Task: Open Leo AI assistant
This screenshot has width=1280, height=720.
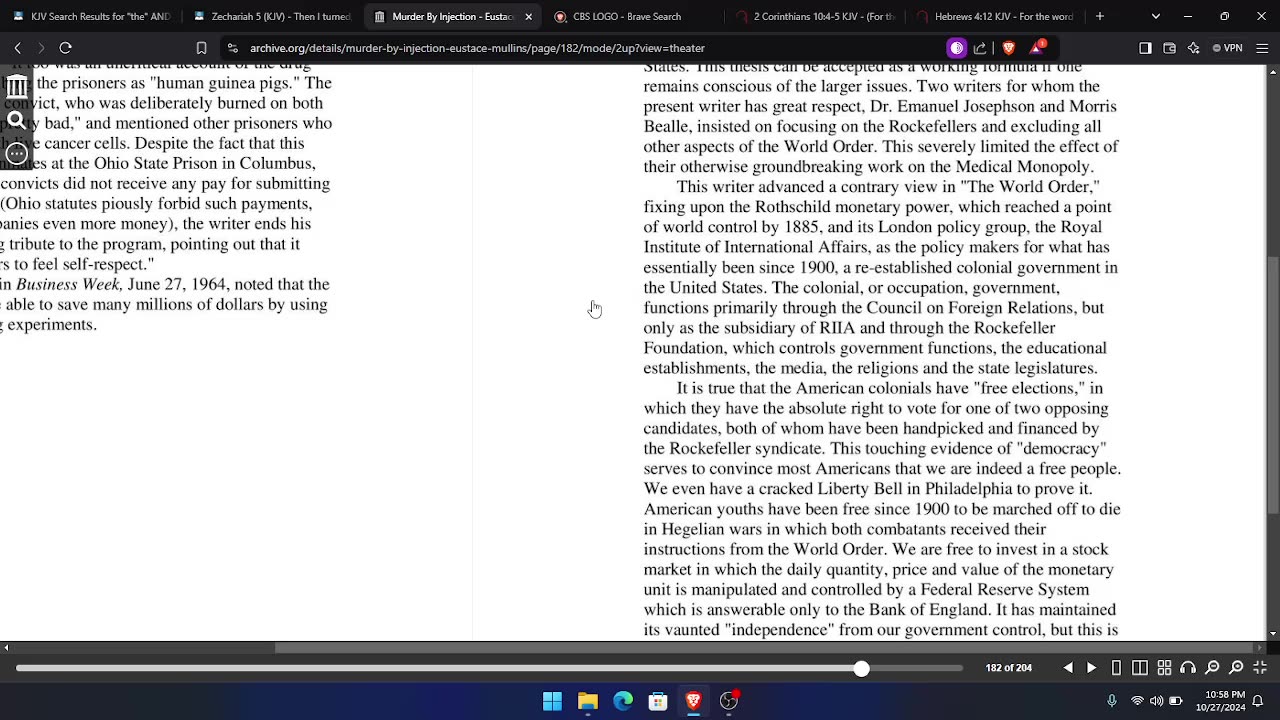Action: [x=1193, y=48]
